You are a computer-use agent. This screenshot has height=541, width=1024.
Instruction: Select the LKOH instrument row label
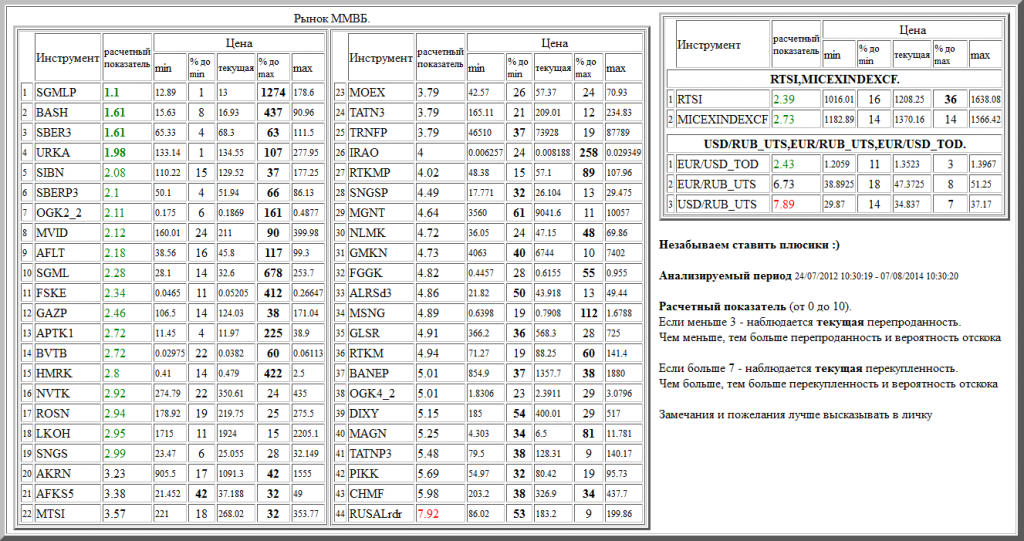click(x=53, y=435)
